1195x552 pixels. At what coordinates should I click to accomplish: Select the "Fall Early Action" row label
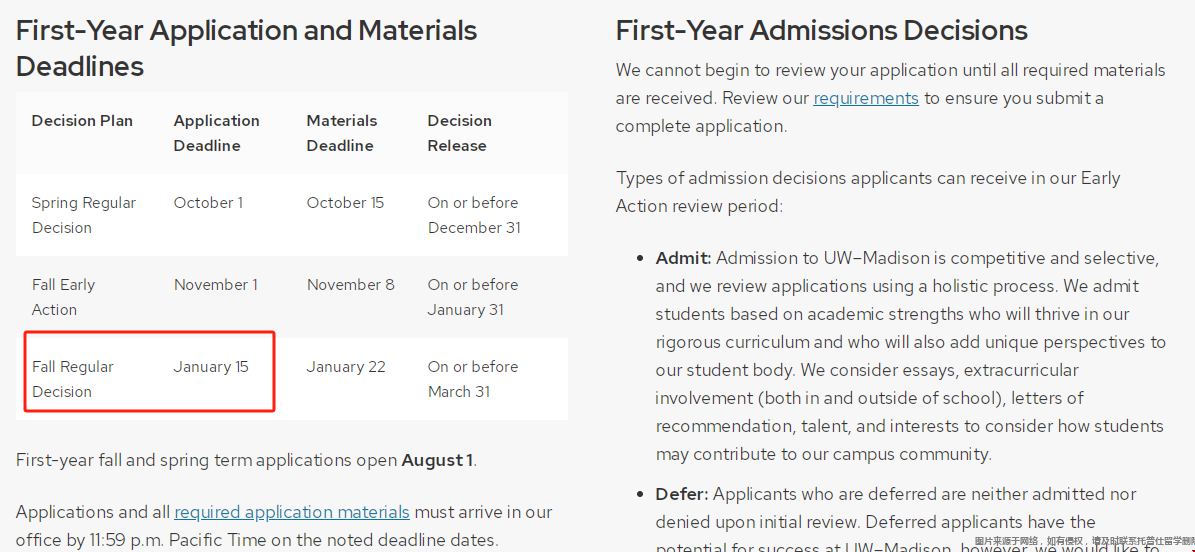63,297
